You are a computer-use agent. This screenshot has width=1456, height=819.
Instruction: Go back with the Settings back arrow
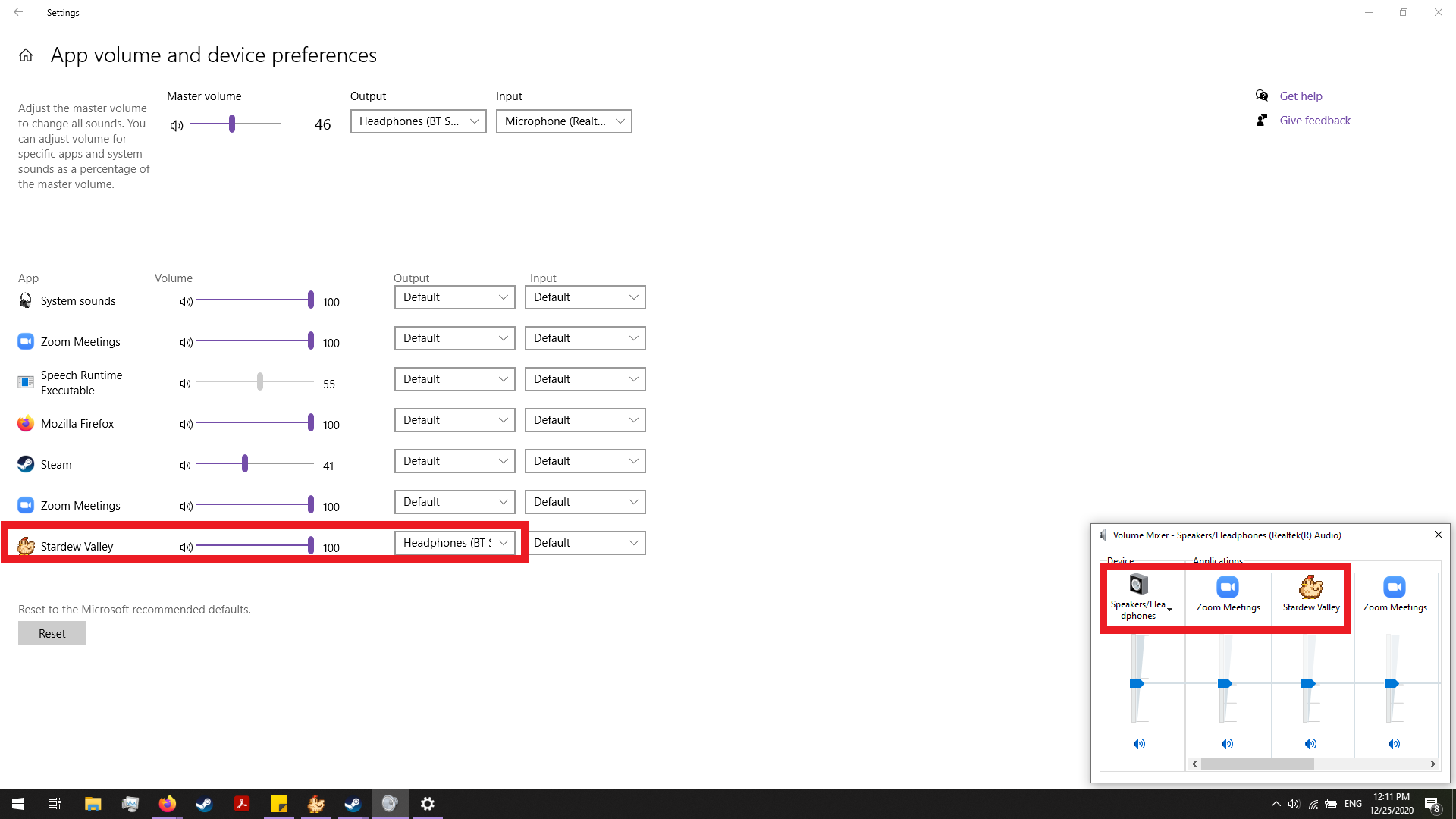coord(18,12)
